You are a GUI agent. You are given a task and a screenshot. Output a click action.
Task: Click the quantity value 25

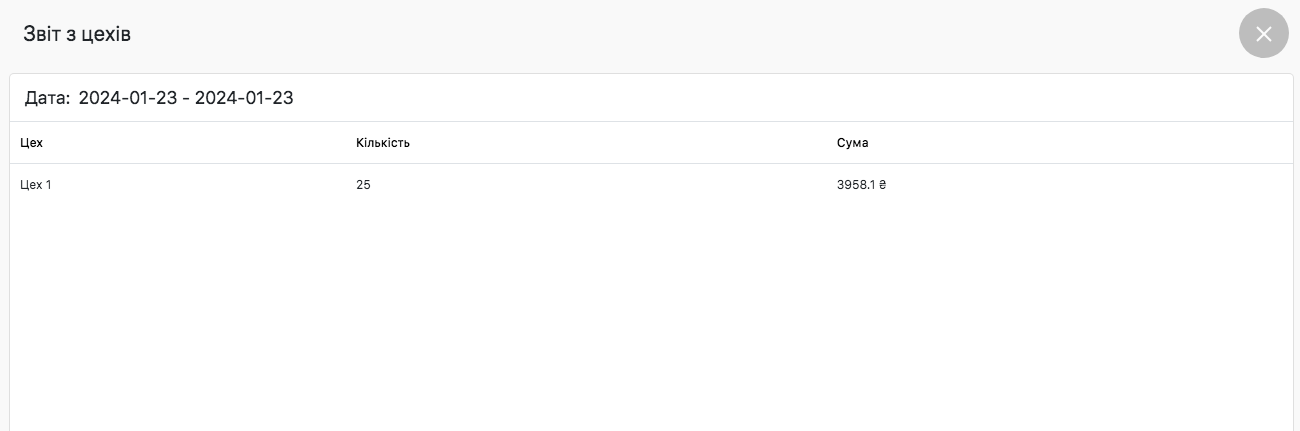363,185
